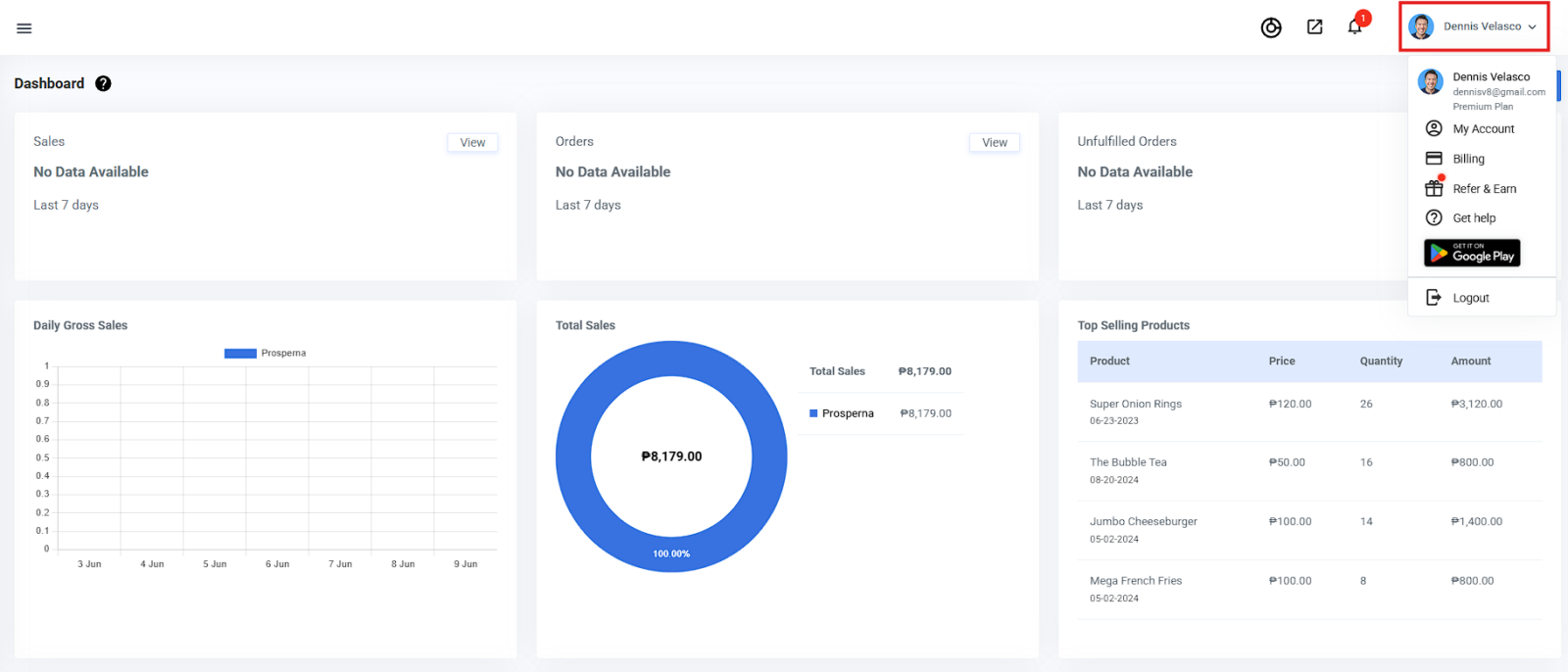Viewport: 1568px width, 672px height.
Task: Toggle Prosperna legend in Daily Gross Sales chart
Action: (x=265, y=353)
